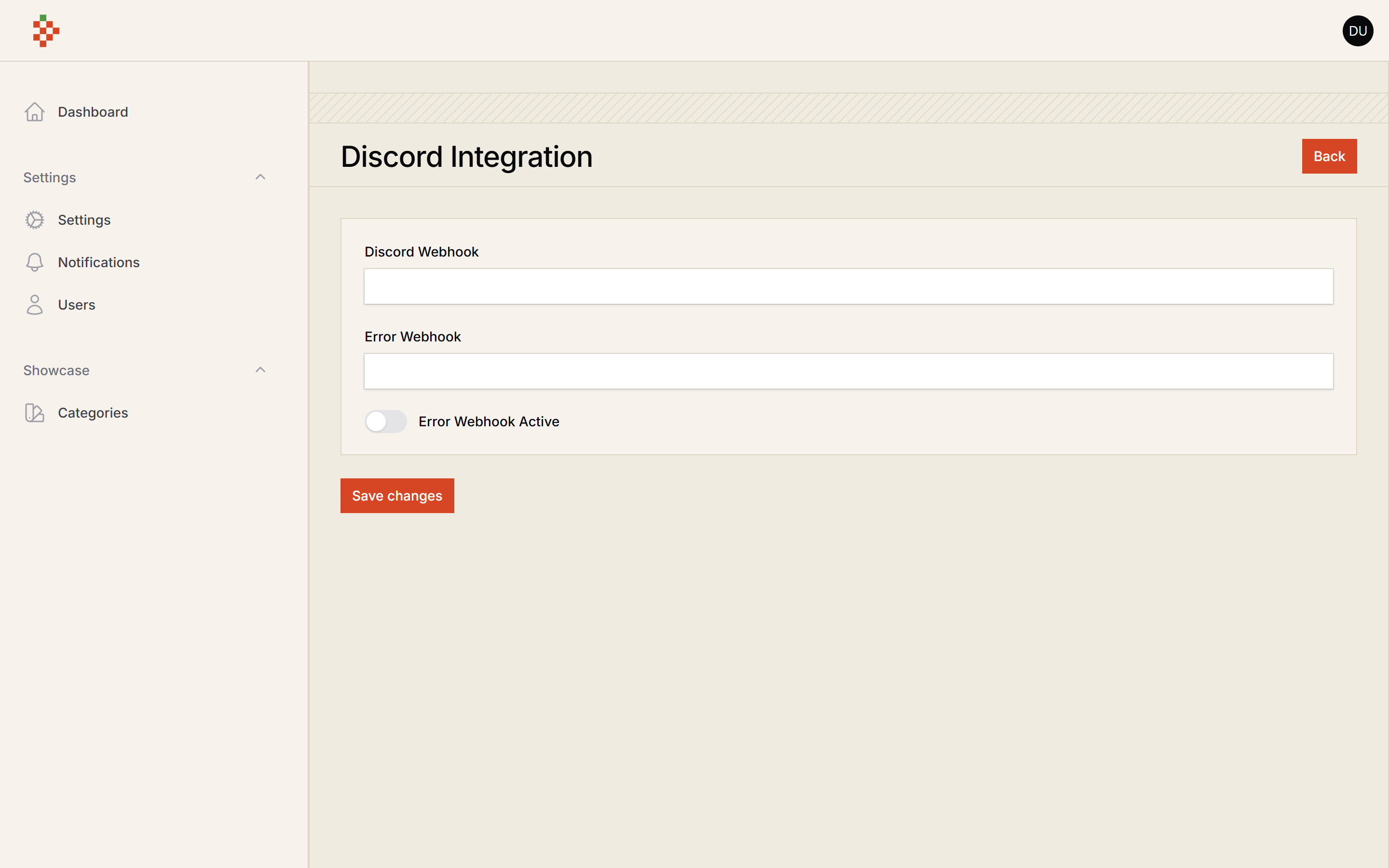Open Notifications from the sidebar
The width and height of the screenshot is (1389, 868).
click(98, 262)
